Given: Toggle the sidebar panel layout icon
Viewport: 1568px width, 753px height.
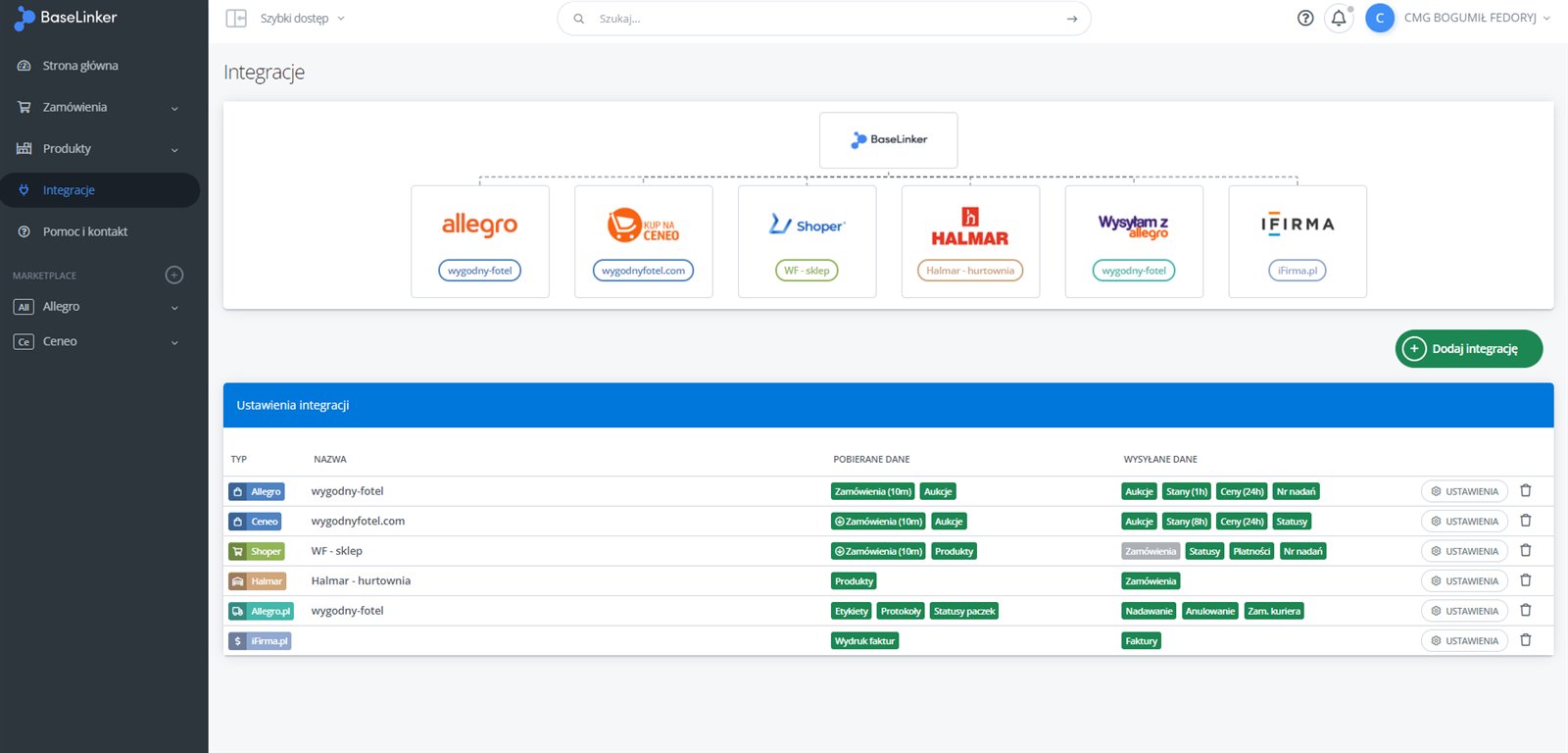Looking at the screenshot, I should point(236,19).
